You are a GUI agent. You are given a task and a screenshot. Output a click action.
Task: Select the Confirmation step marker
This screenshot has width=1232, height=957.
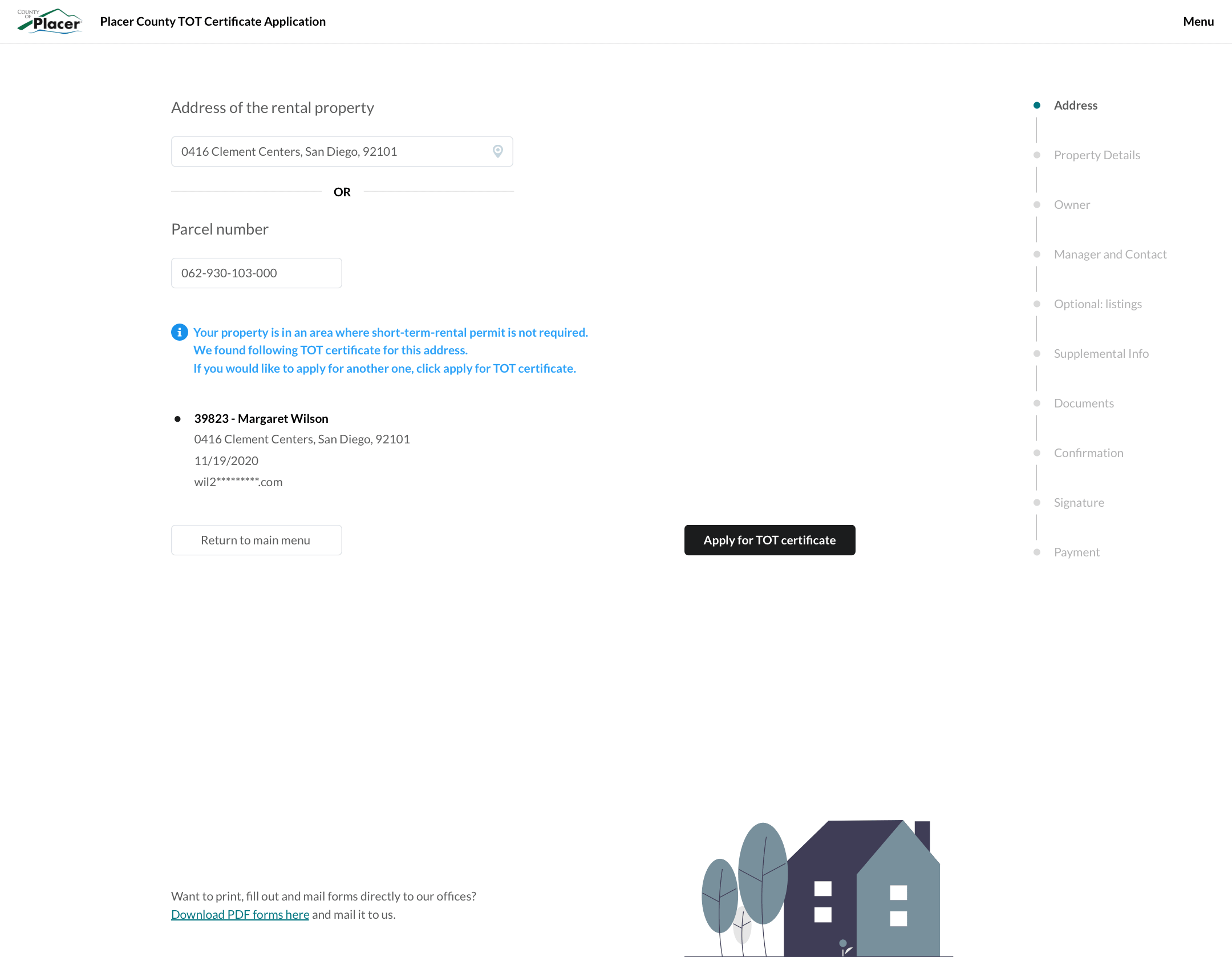(x=1036, y=453)
